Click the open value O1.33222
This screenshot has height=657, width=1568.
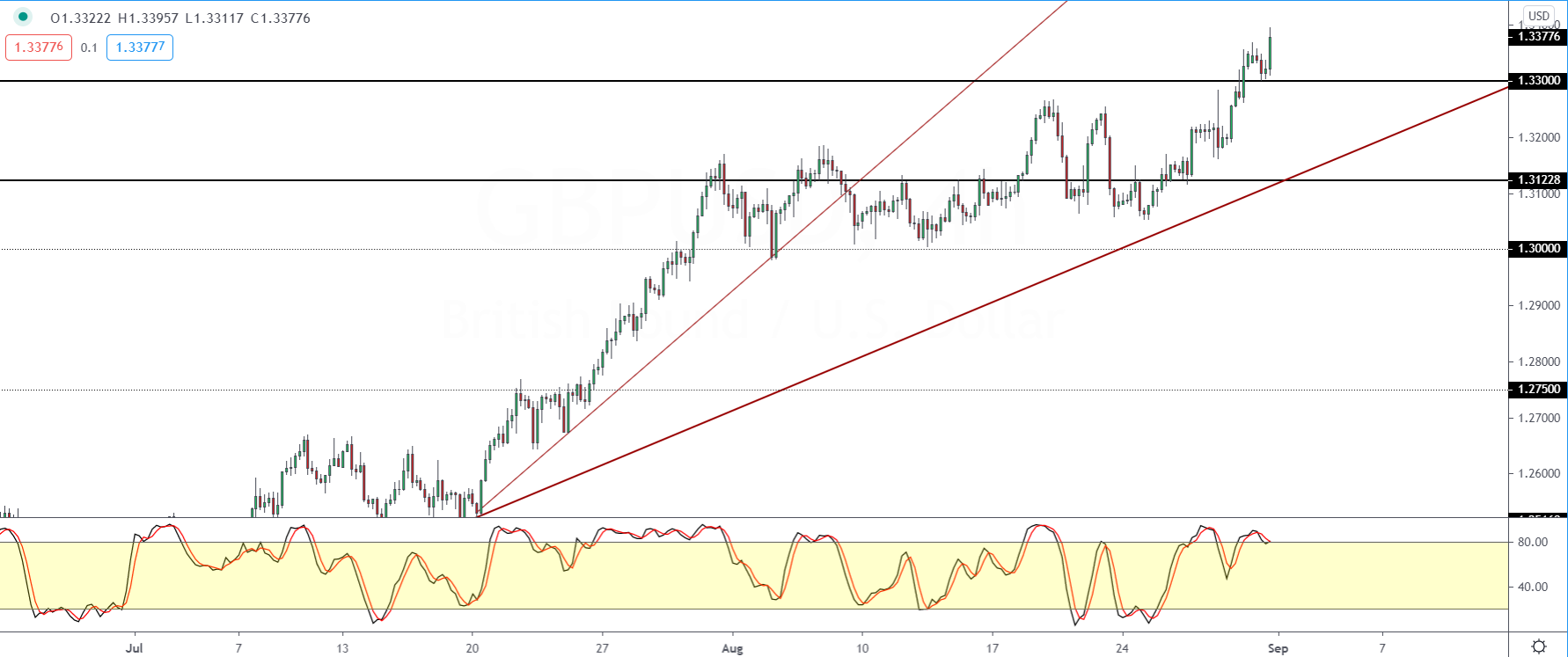click(81, 18)
